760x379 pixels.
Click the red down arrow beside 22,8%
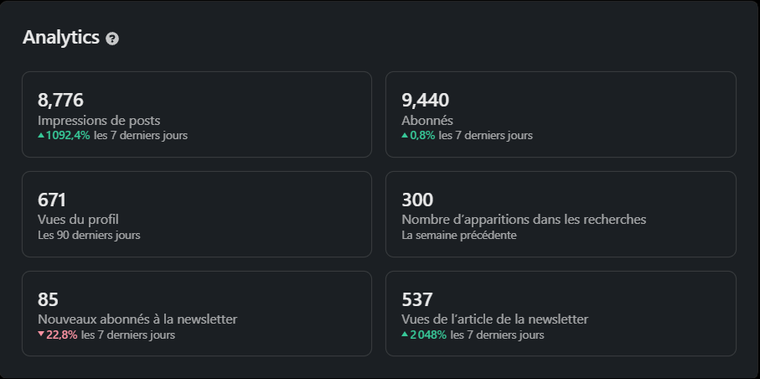(41, 334)
